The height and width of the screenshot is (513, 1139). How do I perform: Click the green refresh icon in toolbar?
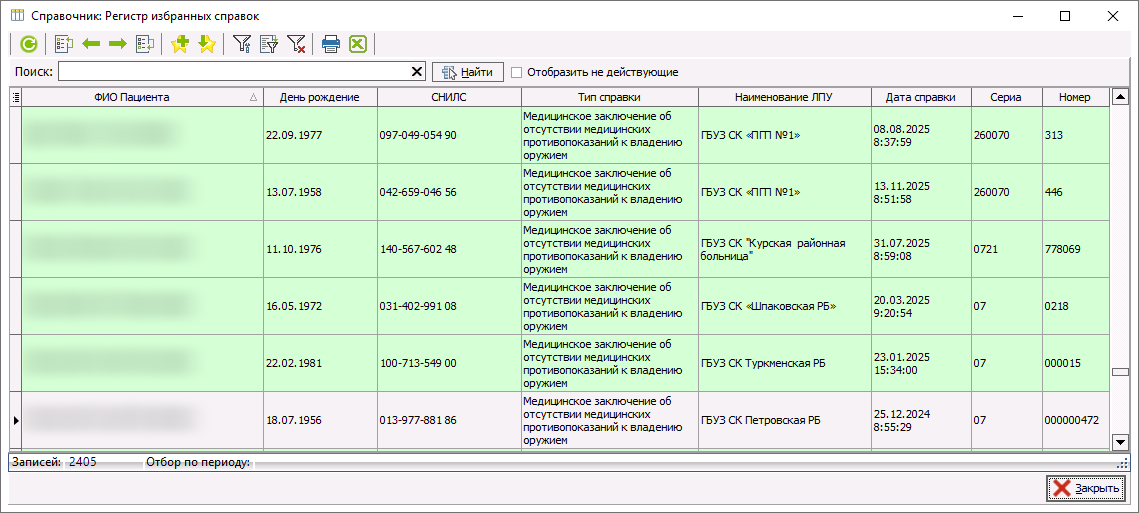[29, 44]
